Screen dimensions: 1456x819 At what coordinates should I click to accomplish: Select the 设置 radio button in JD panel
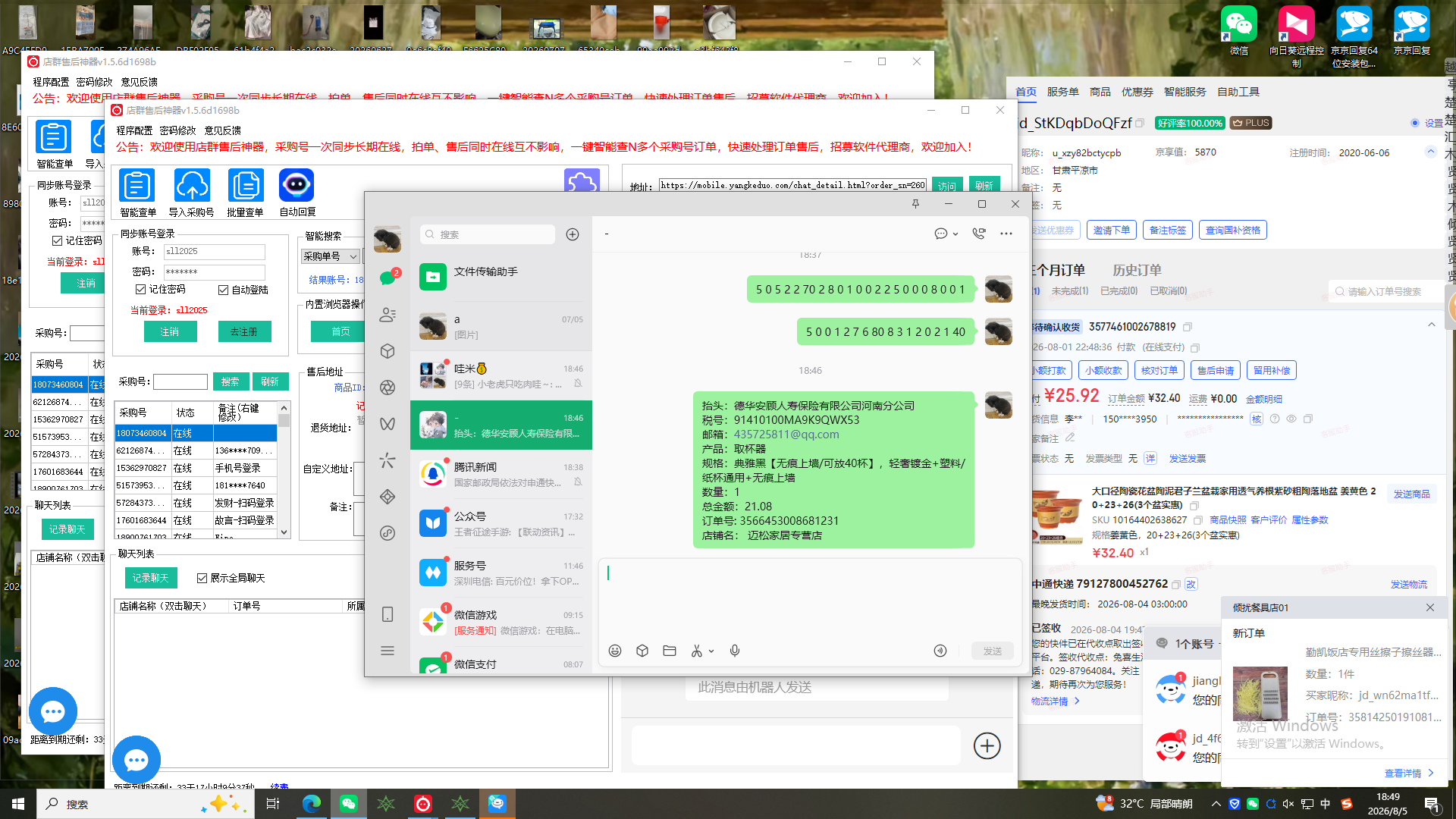click(x=1415, y=123)
